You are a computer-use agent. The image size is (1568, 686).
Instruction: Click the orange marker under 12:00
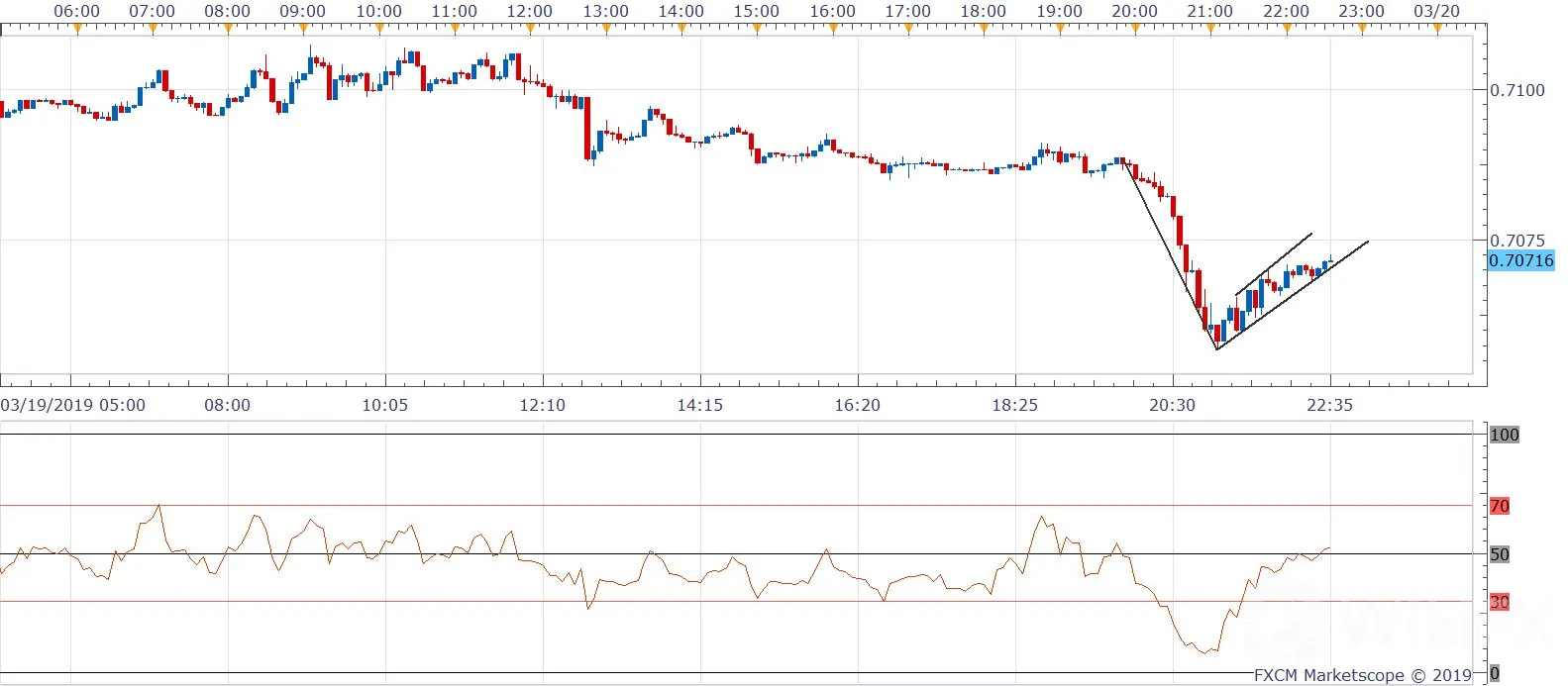(x=531, y=29)
